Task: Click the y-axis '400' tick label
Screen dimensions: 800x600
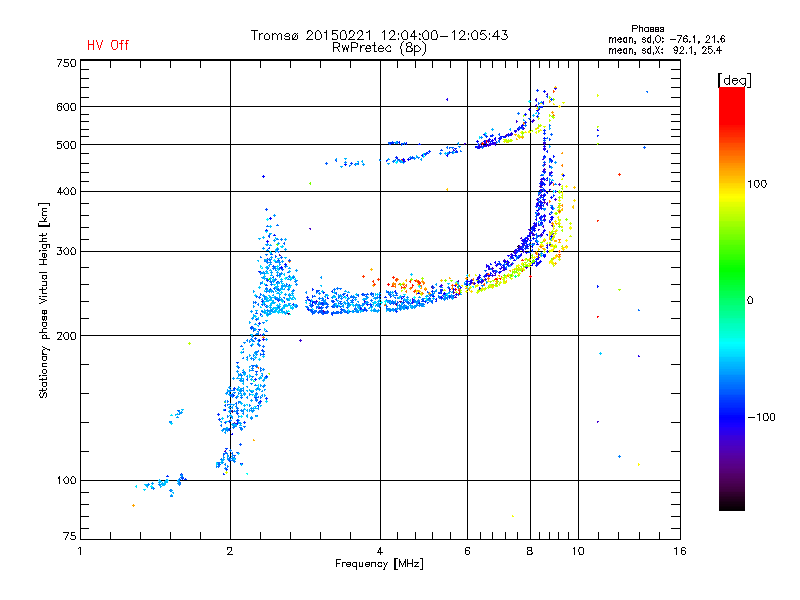Action: click(x=66, y=191)
